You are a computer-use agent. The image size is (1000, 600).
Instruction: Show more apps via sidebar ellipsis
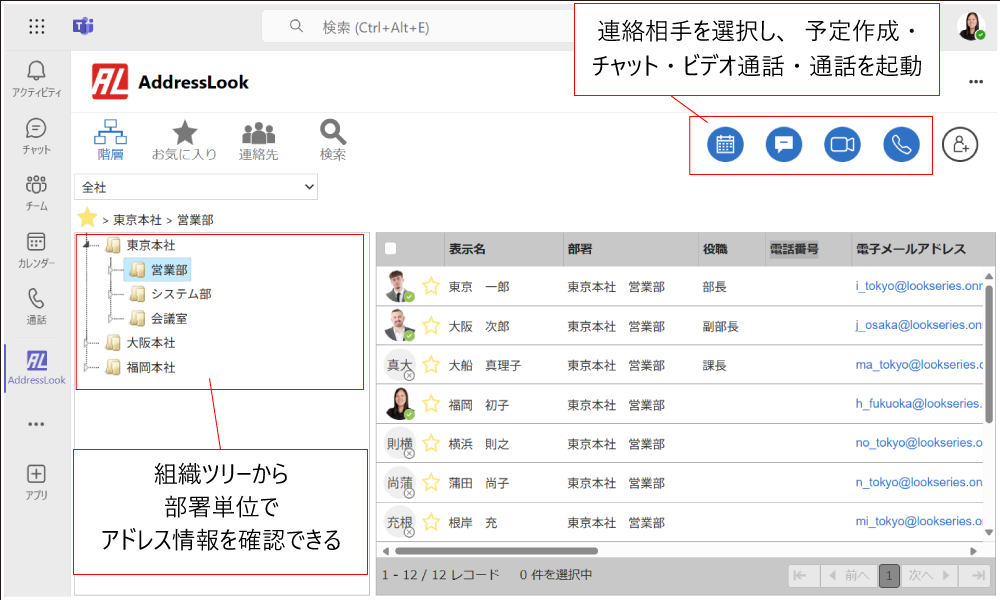point(36,424)
